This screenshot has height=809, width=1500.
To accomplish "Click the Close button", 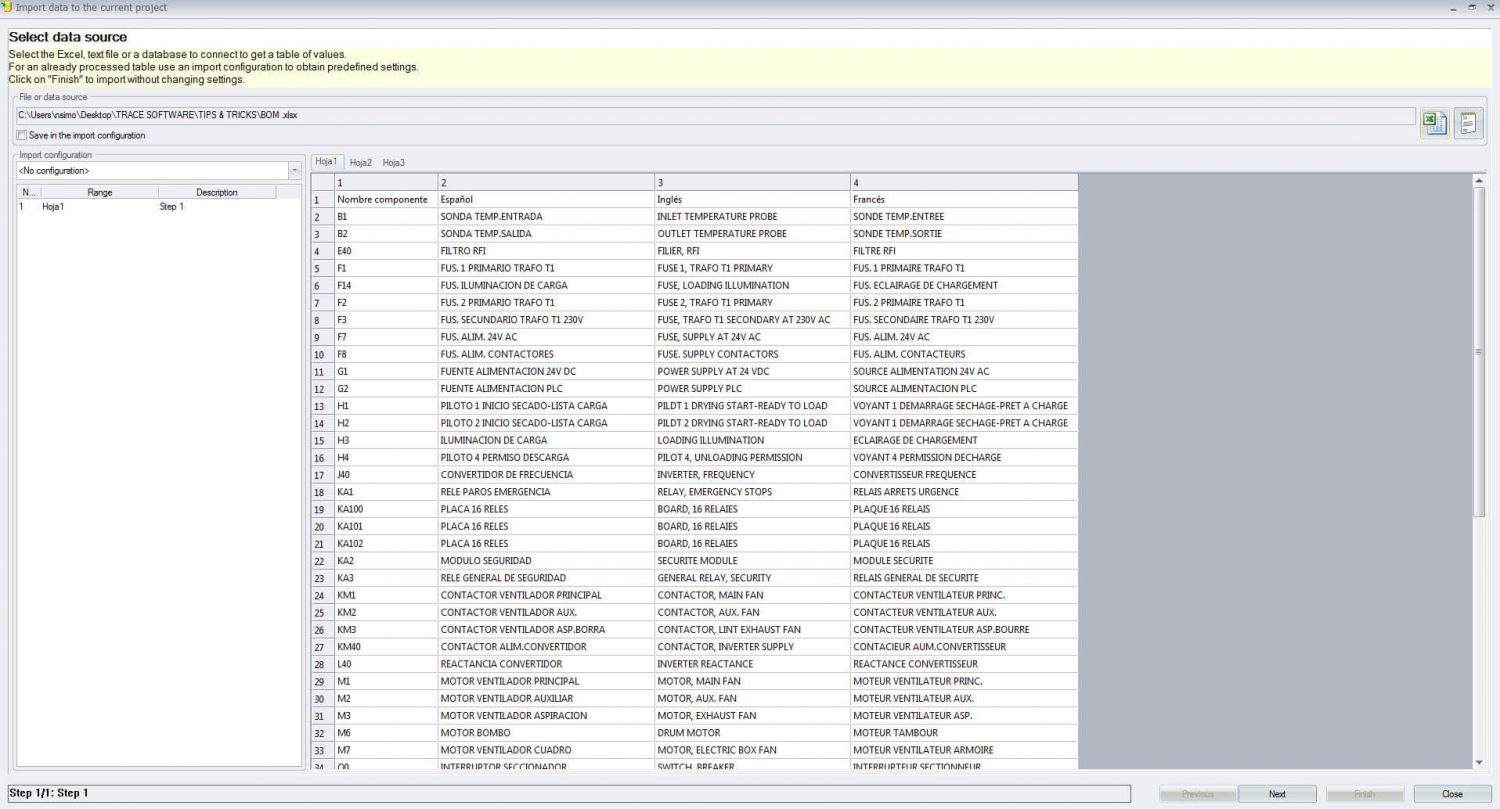I will (x=1452, y=794).
